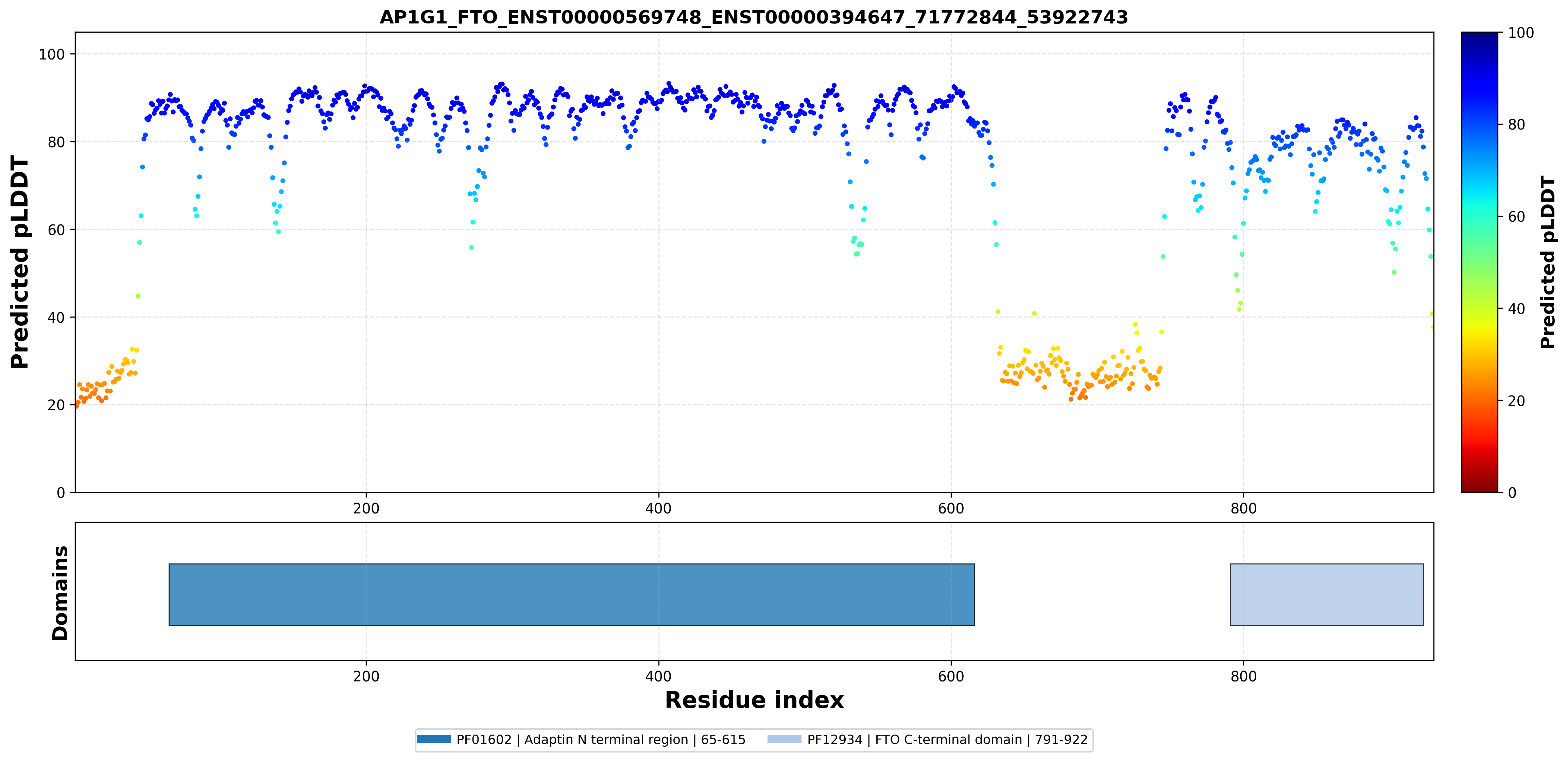The width and height of the screenshot is (1568, 762).
Task: Click the Residue index axis label
Action: [x=754, y=700]
